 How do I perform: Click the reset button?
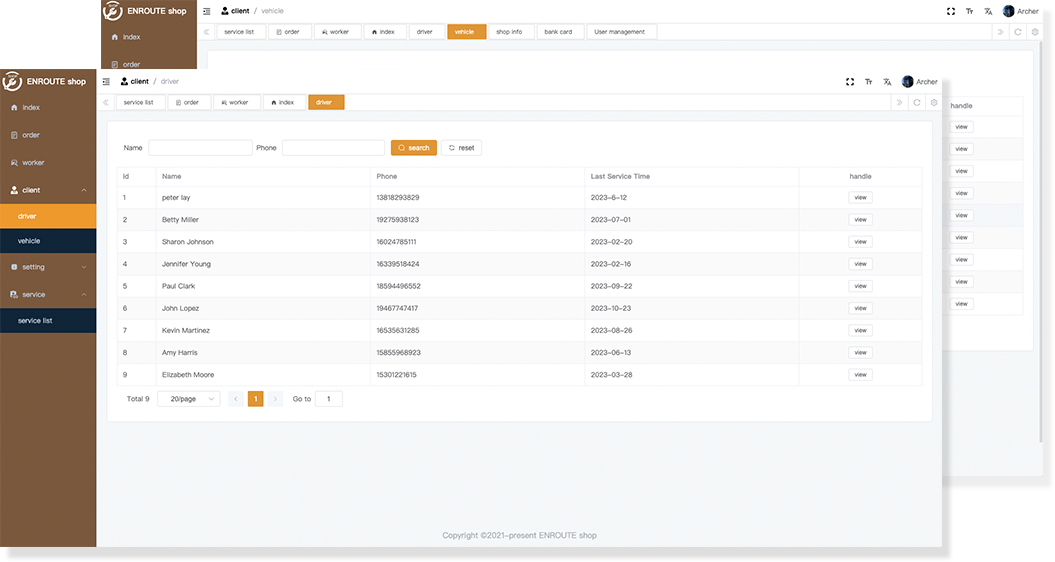tap(461, 148)
